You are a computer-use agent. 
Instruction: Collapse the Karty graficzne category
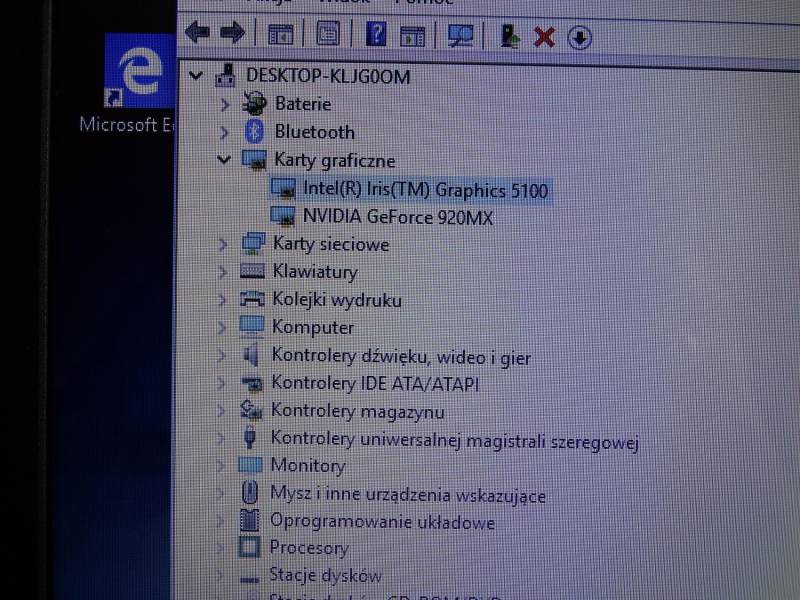(x=223, y=160)
